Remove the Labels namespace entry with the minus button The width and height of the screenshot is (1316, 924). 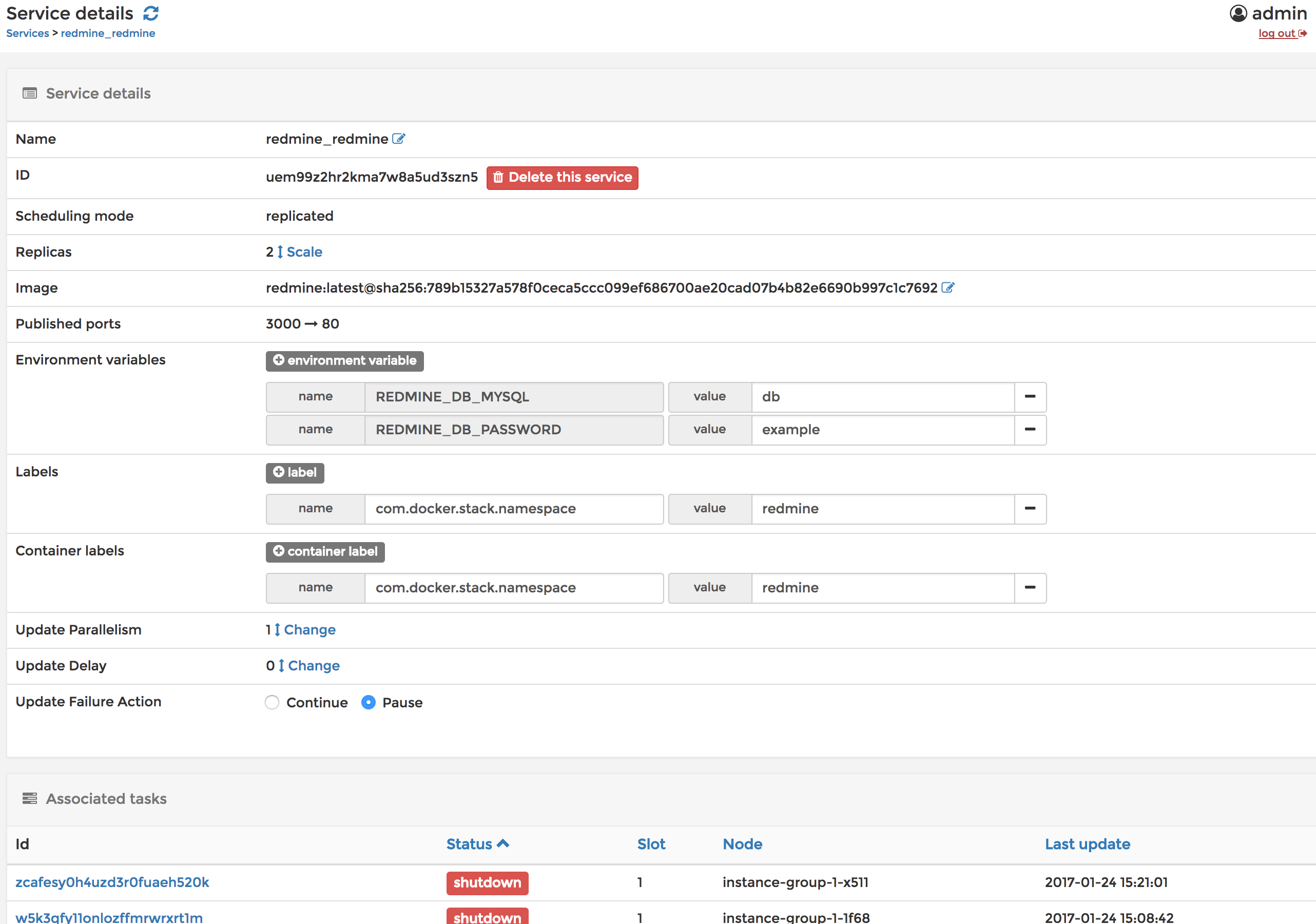[1030, 508]
